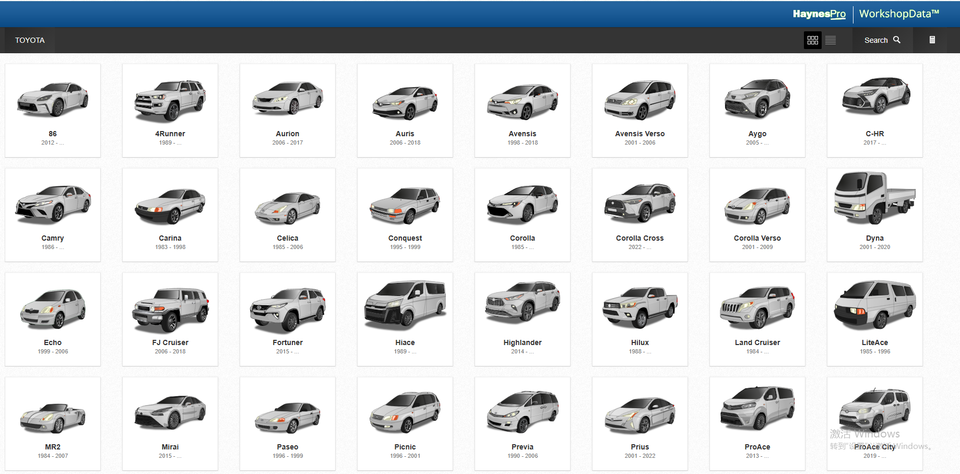Switch to list view layout

click(831, 40)
